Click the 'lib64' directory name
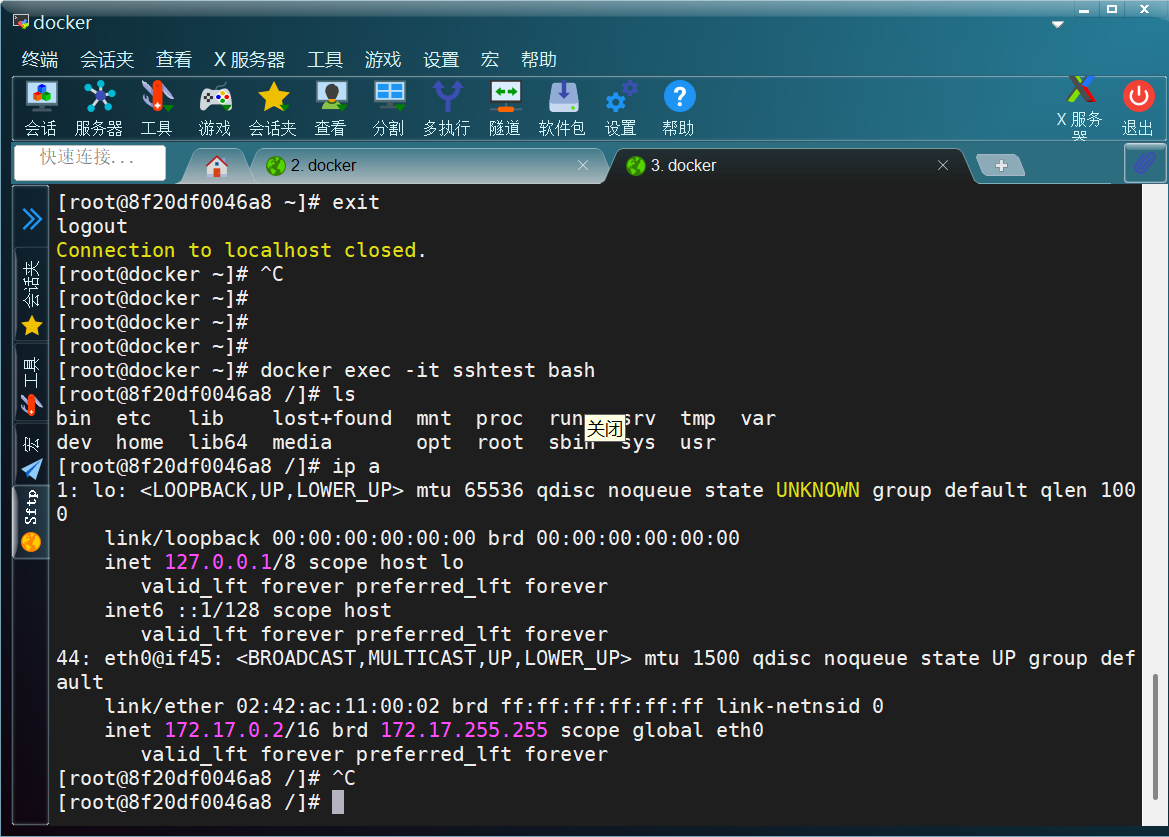1169x837 pixels. click(x=218, y=443)
